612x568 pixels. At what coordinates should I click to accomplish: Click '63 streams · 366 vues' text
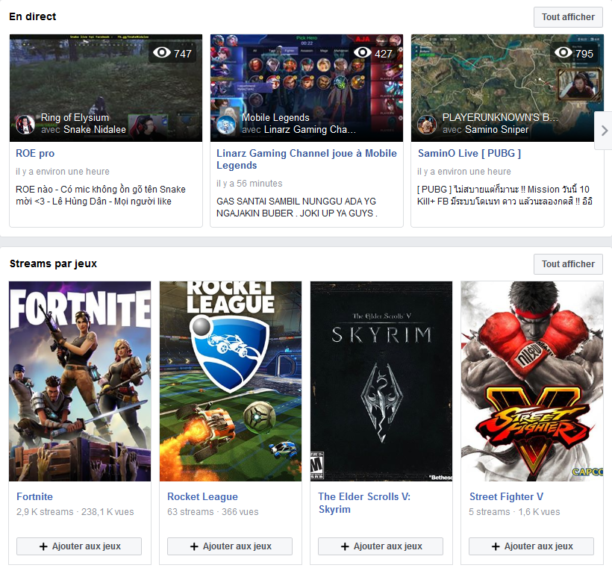point(213,512)
